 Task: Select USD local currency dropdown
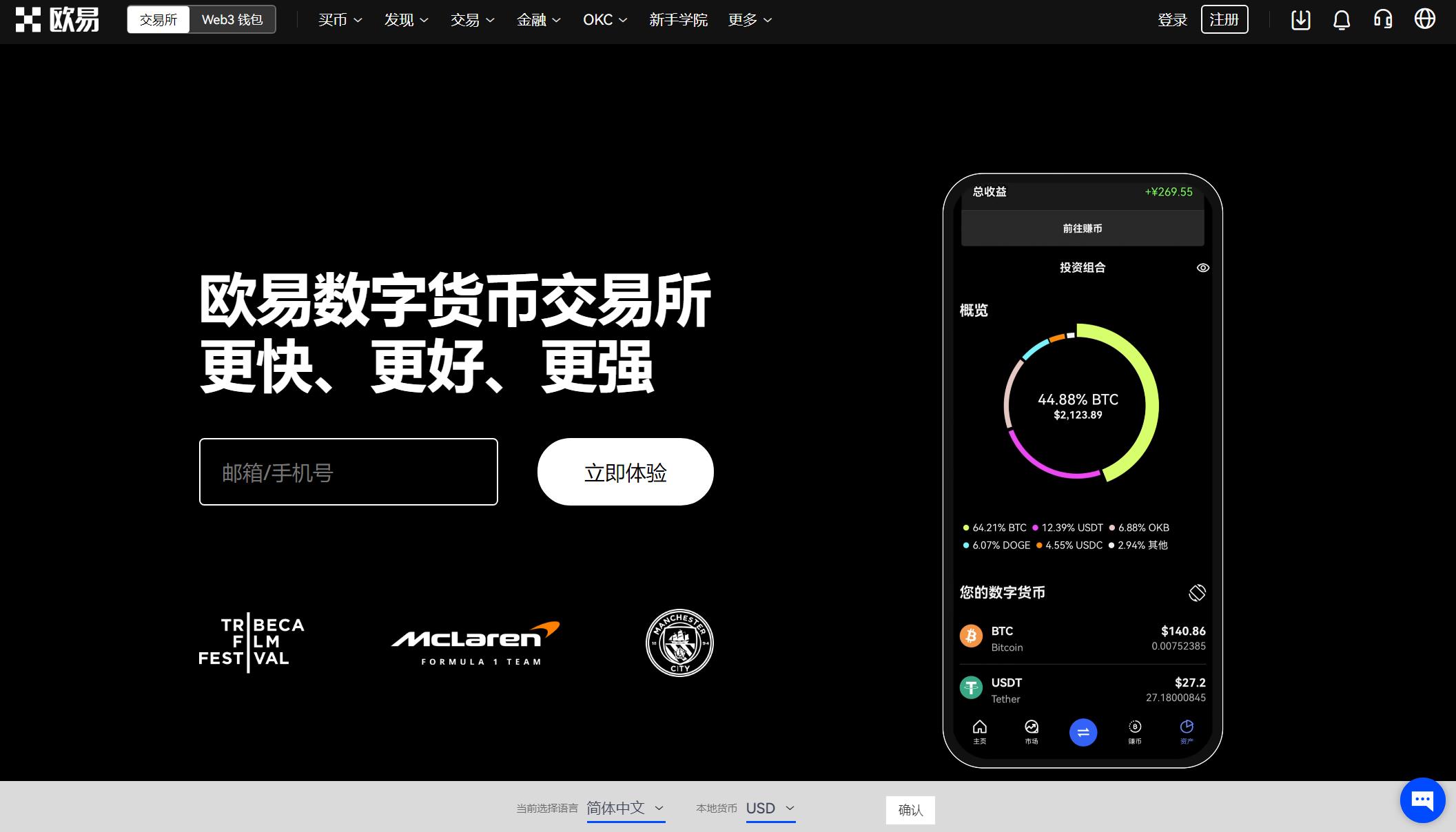(x=770, y=809)
